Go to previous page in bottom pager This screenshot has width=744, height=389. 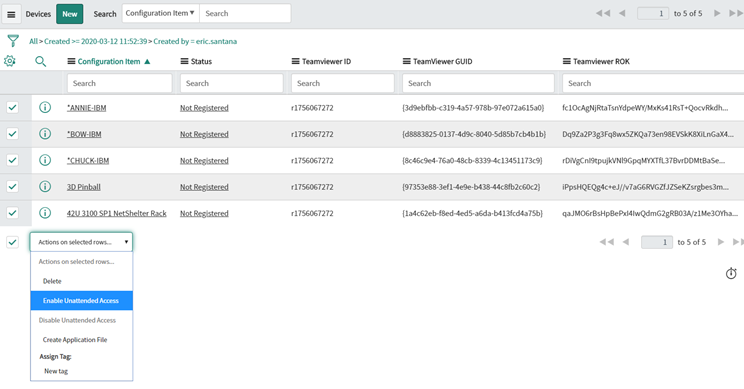click(626, 242)
